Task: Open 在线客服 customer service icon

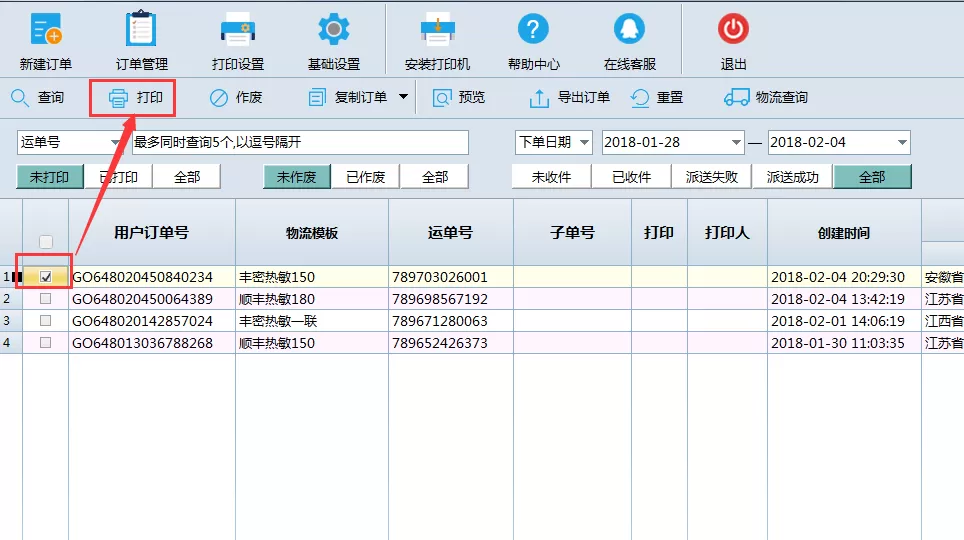Action: 630,29
